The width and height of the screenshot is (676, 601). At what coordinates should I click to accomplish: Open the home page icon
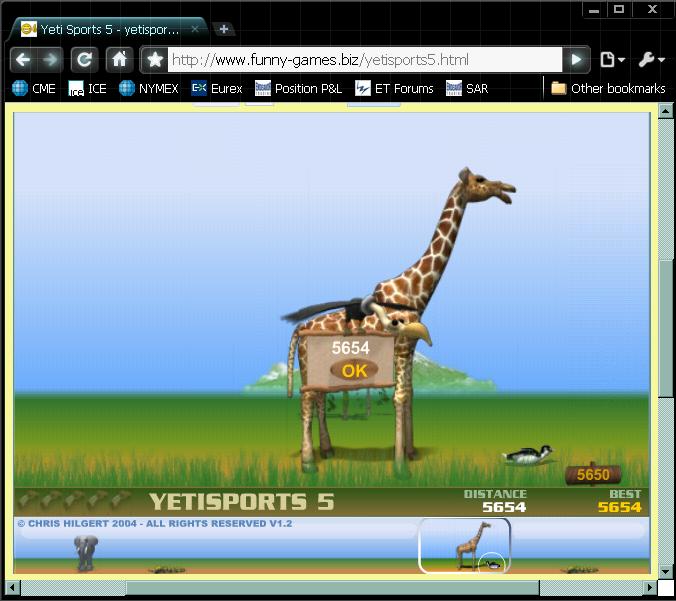(x=119, y=59)
